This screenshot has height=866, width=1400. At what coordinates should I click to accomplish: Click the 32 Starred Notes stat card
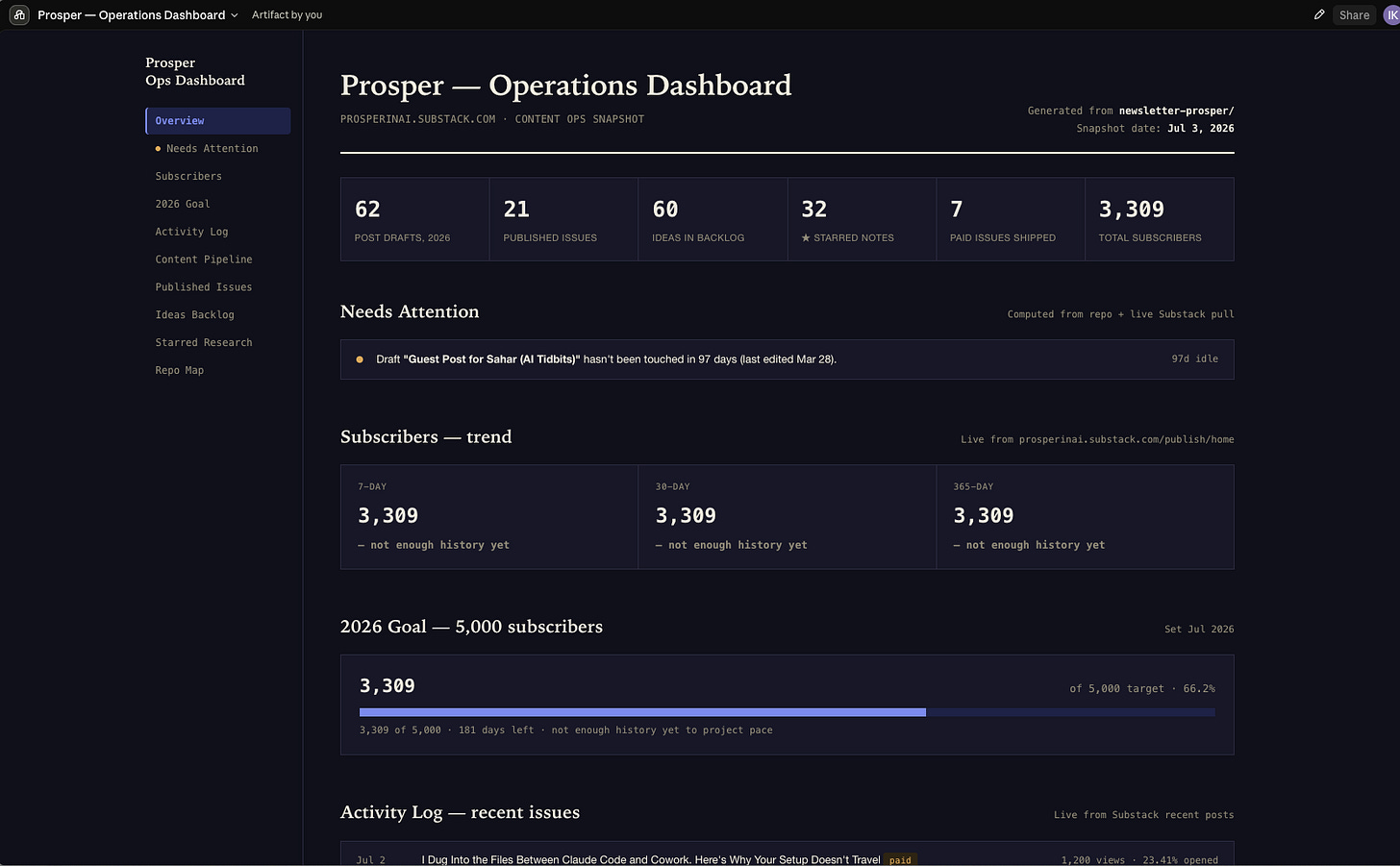(x=862, y=219)
